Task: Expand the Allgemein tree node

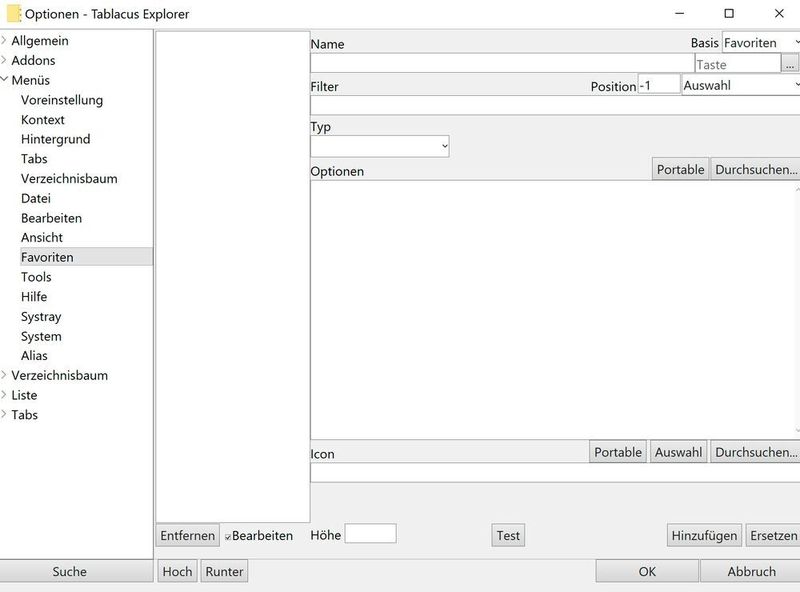Action: pos(4,40)
